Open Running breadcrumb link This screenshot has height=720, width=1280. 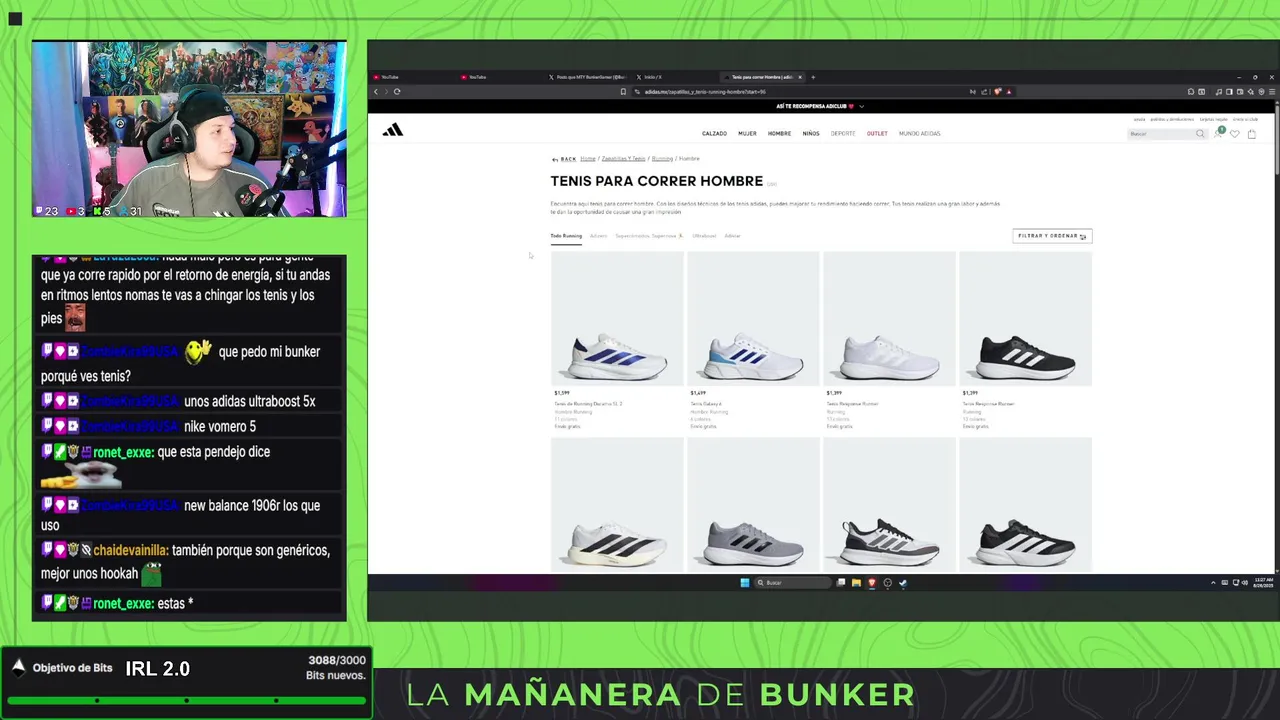662,159
